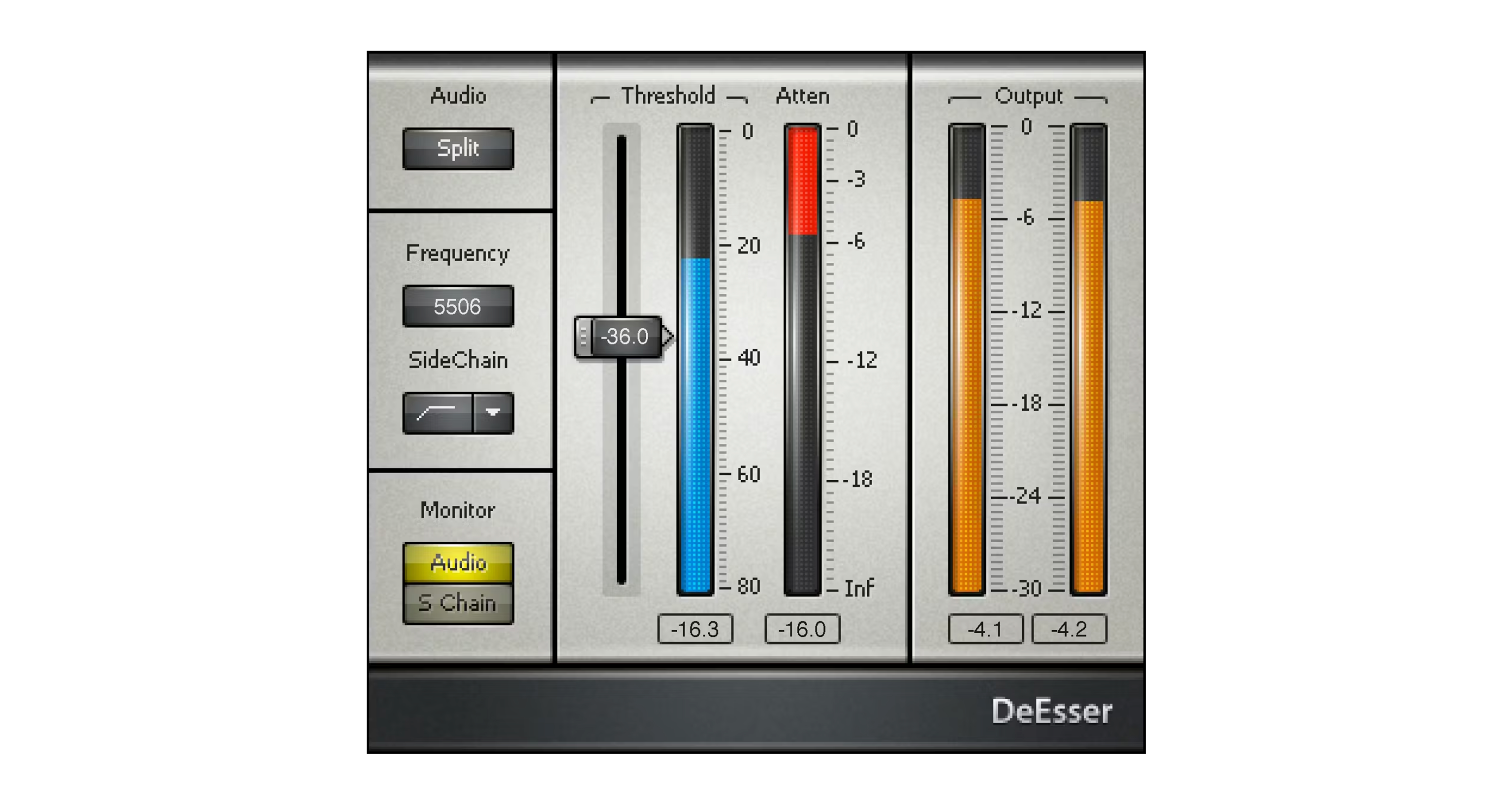Click the right output peak value -4.2

pyautogui.click(x=1070, y=629)
